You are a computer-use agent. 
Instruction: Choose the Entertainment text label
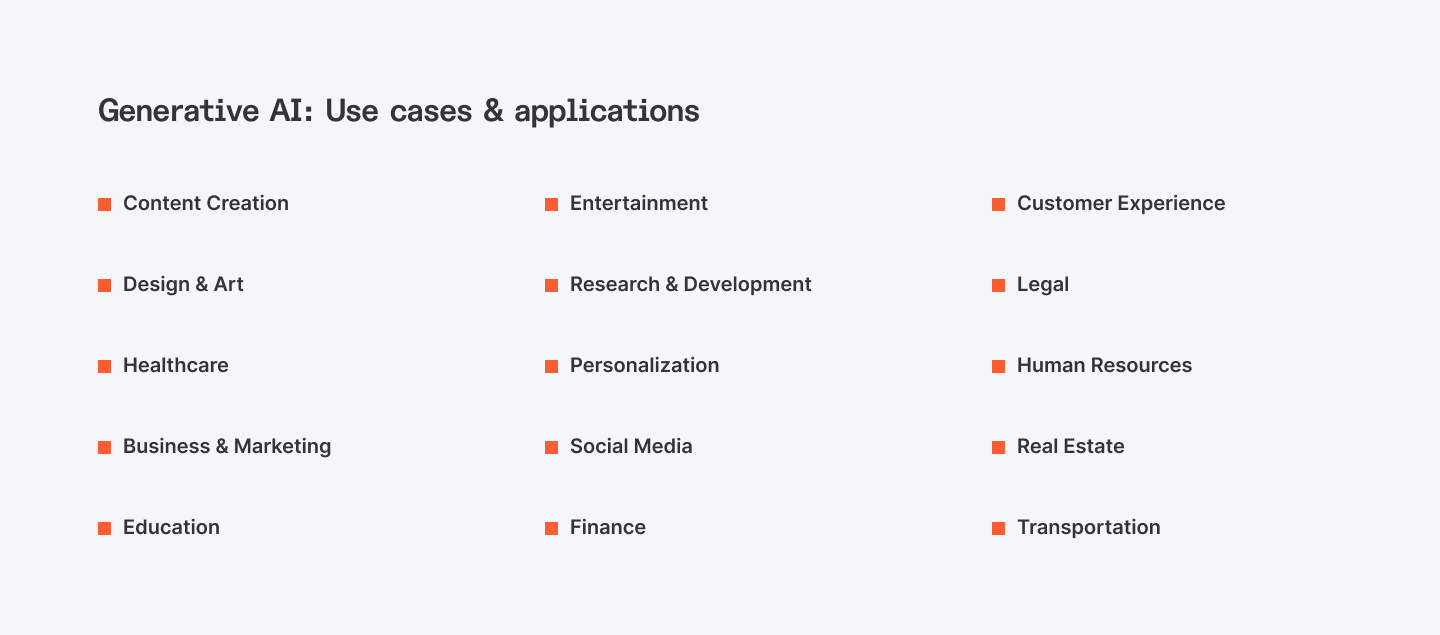(638, 203)
